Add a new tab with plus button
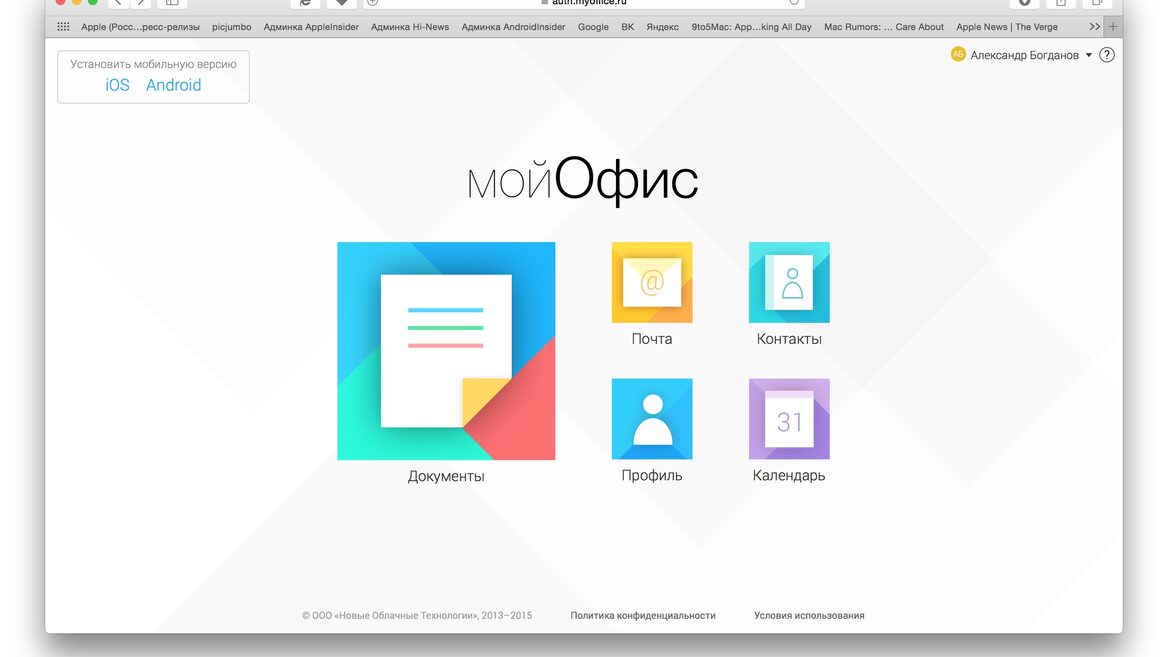1168x657 pixels. pos(1113,27)
